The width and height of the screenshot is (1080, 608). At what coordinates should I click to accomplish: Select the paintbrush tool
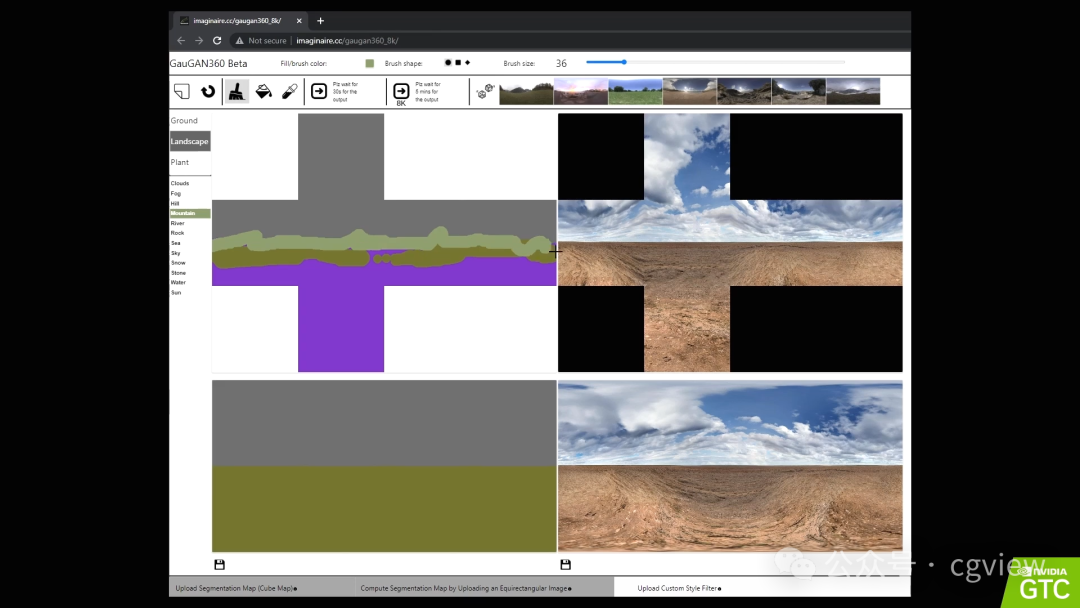coord(236,91)
